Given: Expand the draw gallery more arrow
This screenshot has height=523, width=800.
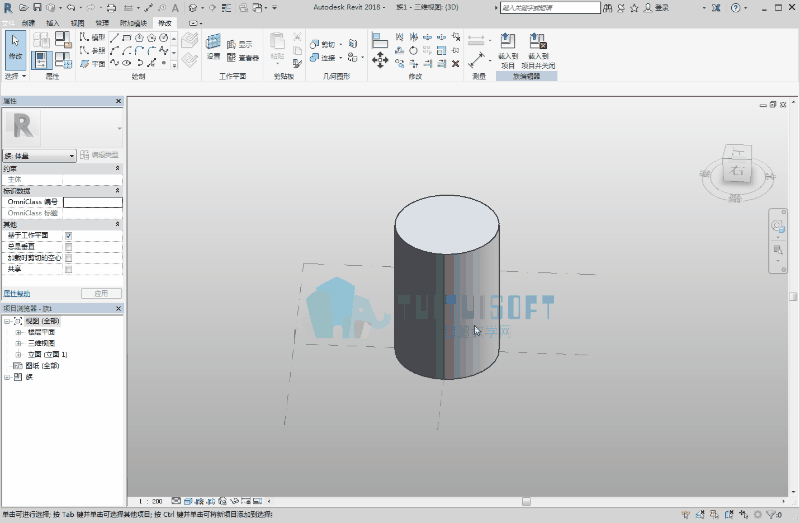Looking at the screenshot, I should pyautogui.click(x=174, y=65).
